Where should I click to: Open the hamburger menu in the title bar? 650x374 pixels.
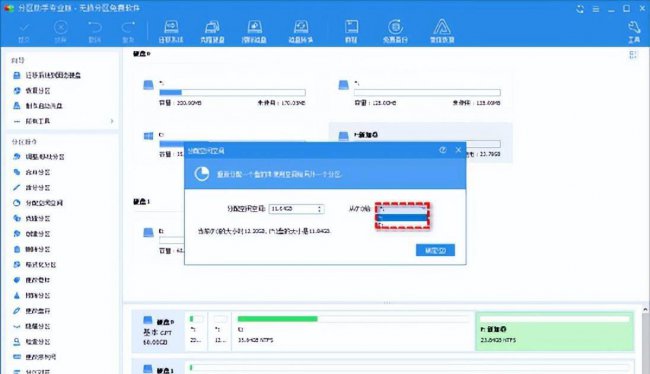pyautogui.click(x=596, y=9)
